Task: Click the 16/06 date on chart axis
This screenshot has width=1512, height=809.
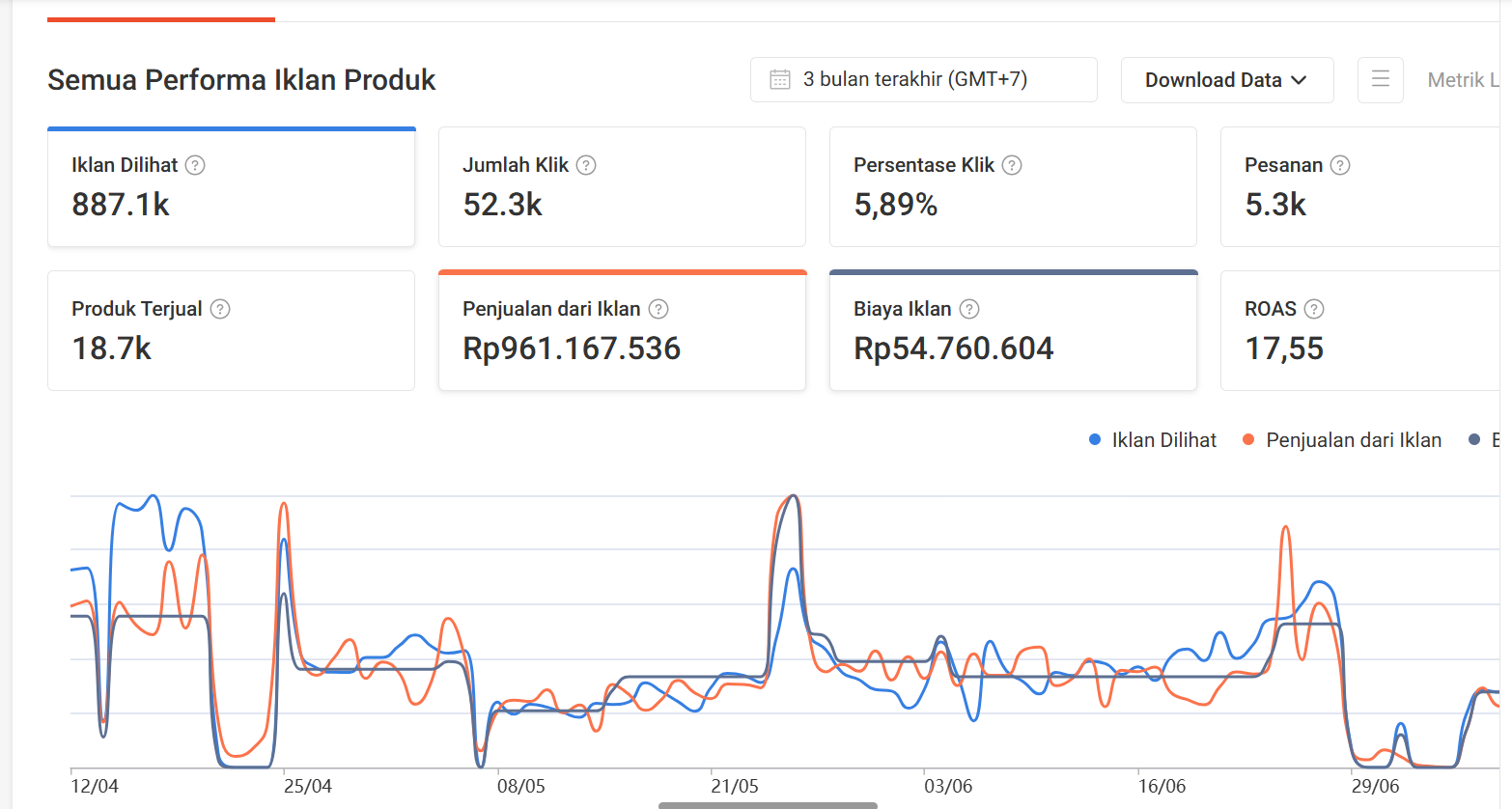Action: click(1162, 786)
